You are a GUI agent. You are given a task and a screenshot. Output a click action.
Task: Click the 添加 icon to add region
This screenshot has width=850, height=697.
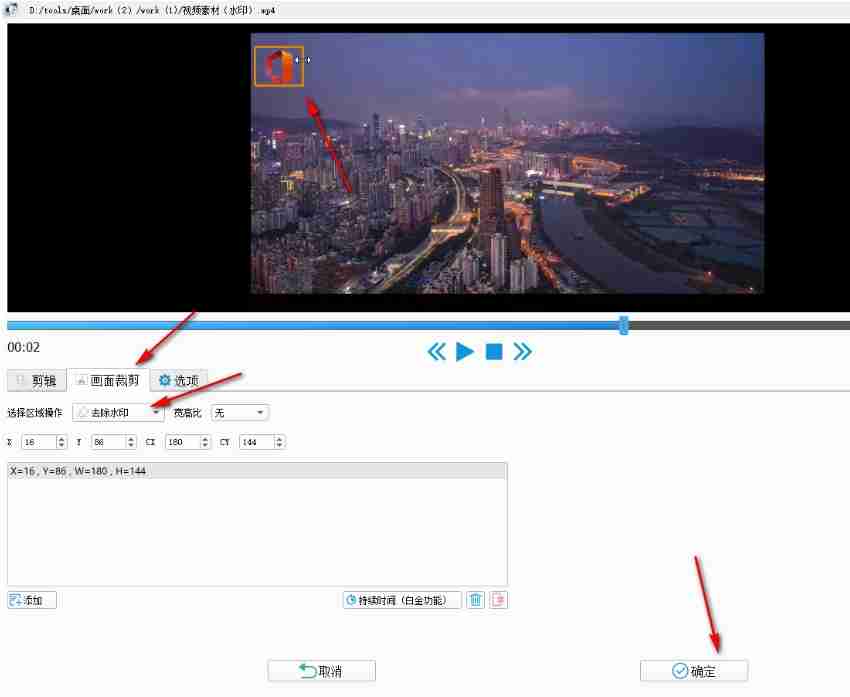[30, 599]
